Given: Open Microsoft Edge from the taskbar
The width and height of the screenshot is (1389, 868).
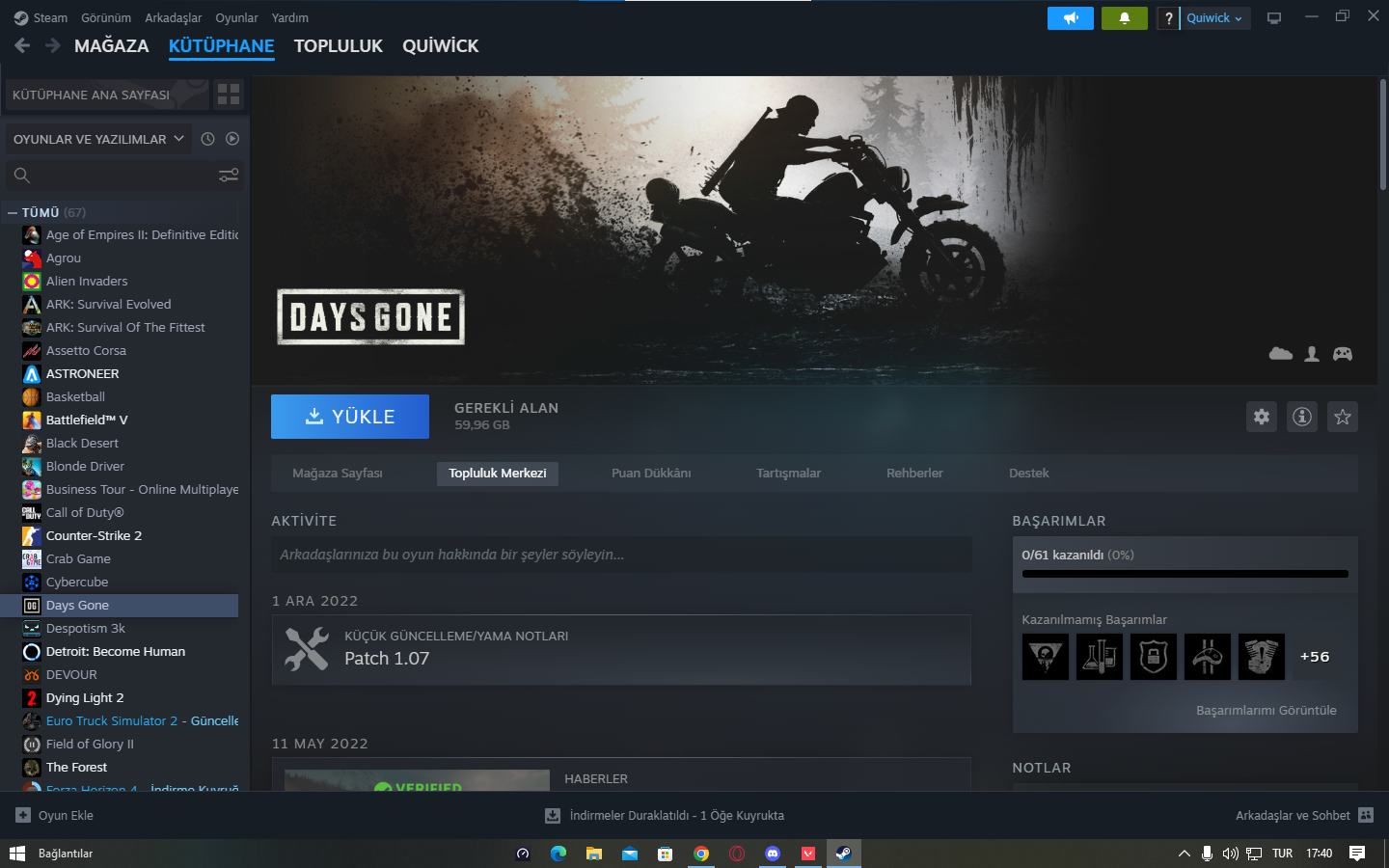Looking at the screenshot, I should tap(558, 854).
